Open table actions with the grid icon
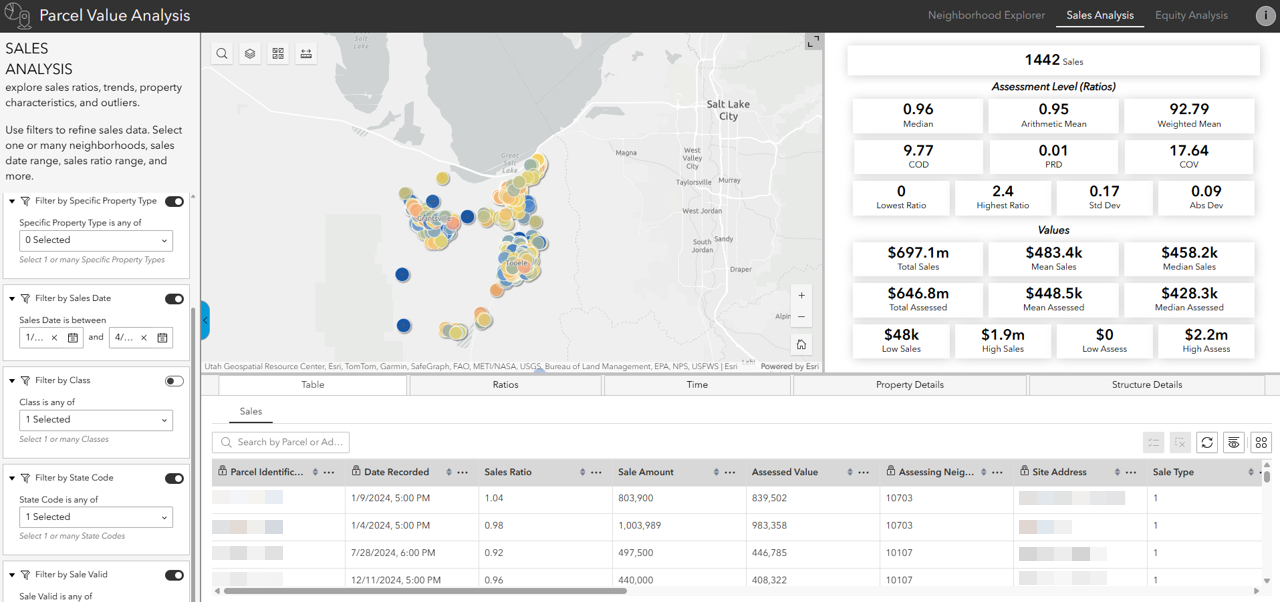The image size is (1280, 602). pos(1260,442)
